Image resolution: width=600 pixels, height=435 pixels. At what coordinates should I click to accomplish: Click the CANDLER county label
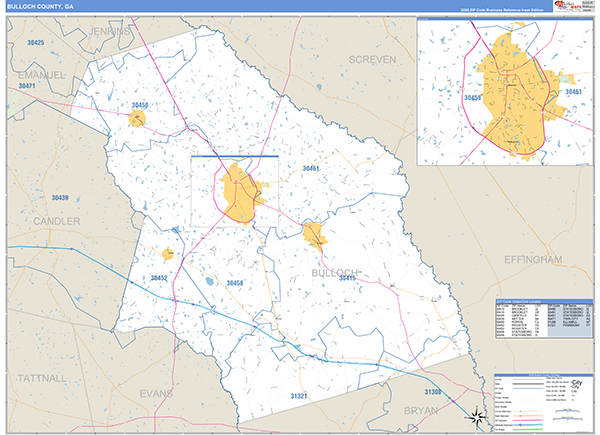pyautogui.click(x=57, y=221)
